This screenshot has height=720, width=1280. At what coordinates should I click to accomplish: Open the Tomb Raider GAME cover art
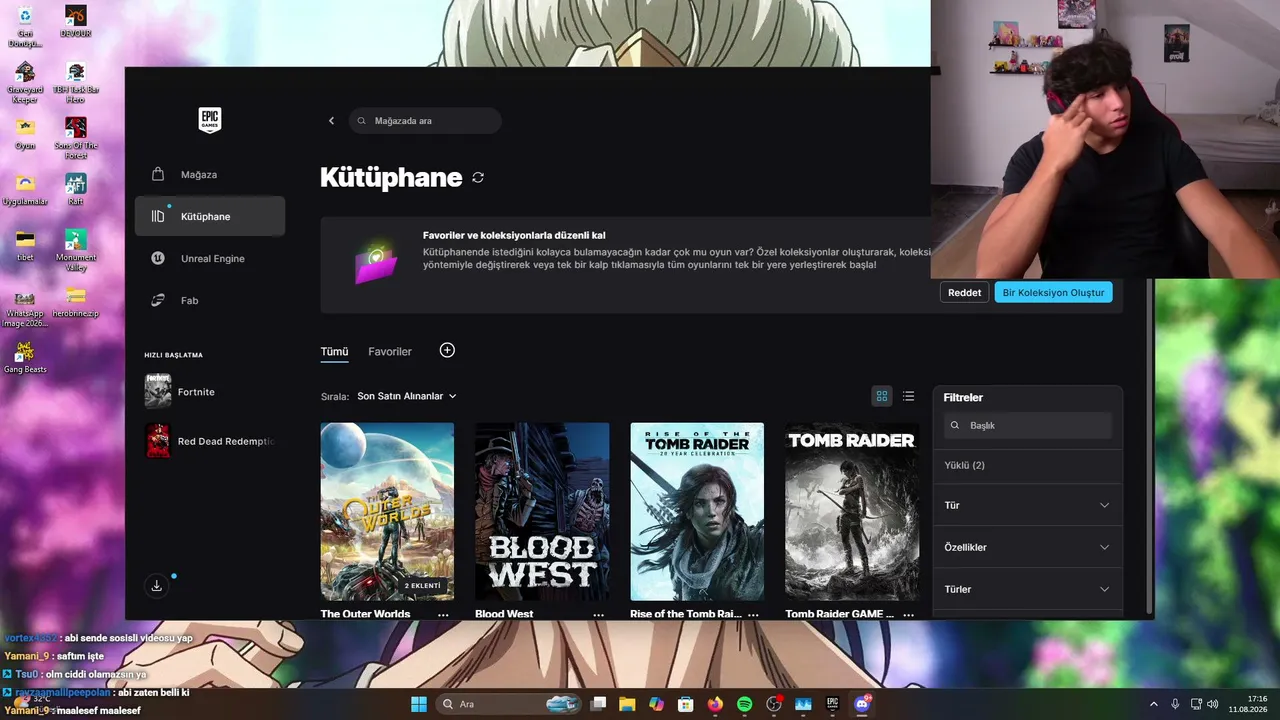(x=852, y=511)
